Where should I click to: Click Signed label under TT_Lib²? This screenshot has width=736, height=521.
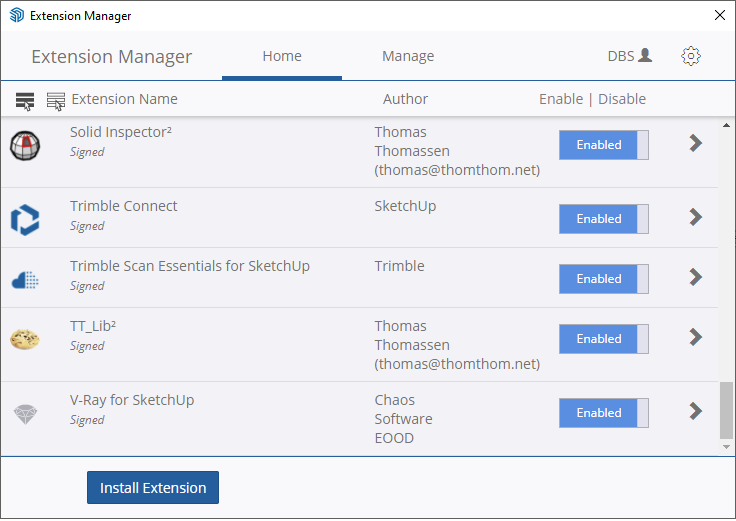click(87, 345)
